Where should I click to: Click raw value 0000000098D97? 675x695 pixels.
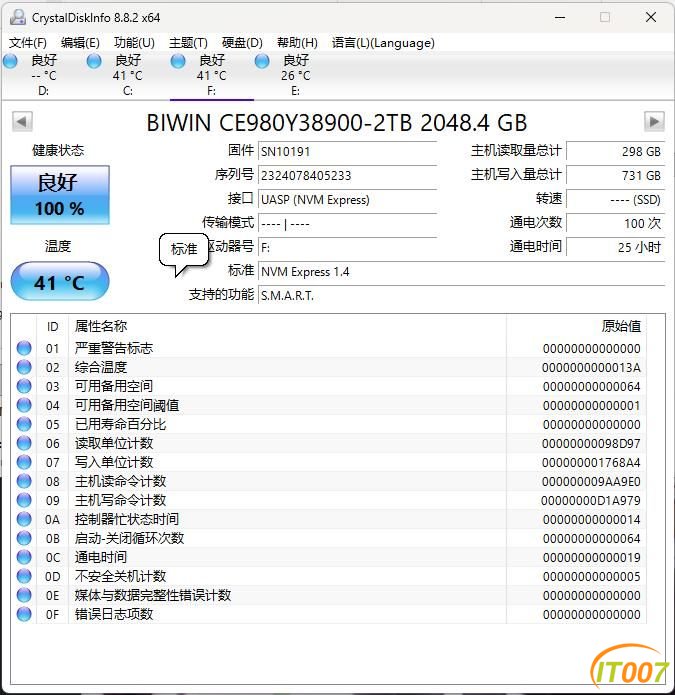pos(591,443)
